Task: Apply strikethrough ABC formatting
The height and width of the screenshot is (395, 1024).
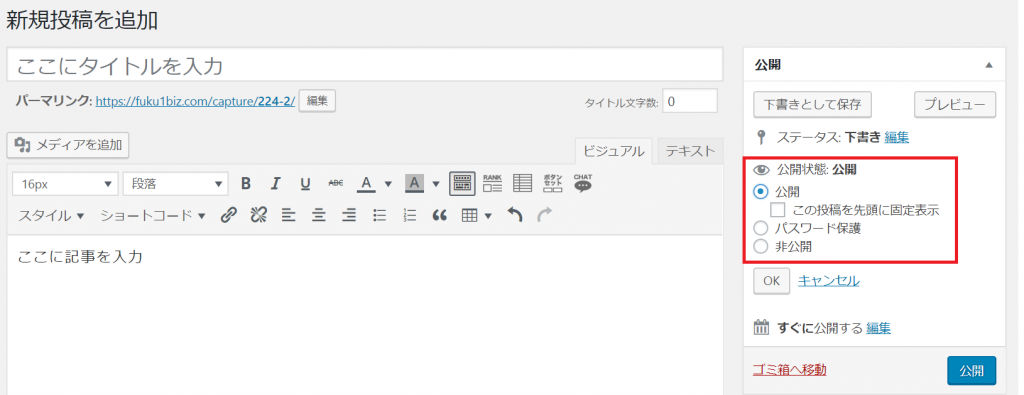Action: (336, 183)
